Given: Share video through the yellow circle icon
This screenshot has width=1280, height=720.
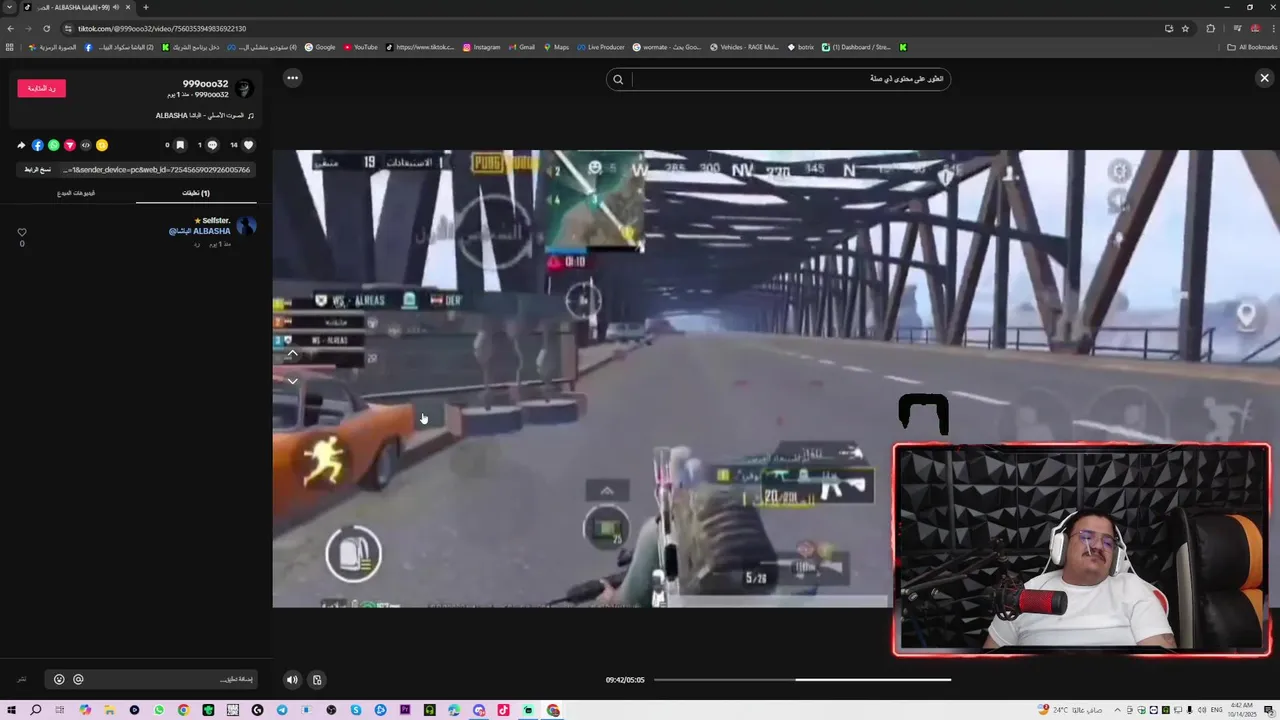Looking at the screenshot, I should 101,145.
